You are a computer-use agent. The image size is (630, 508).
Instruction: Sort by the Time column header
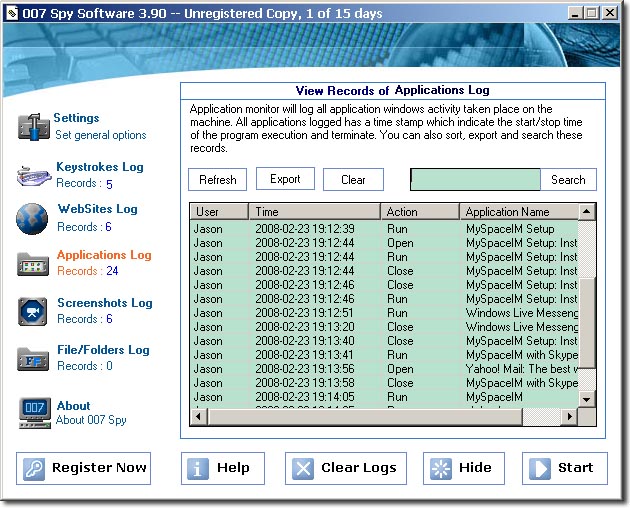click(x=315, y=212)
